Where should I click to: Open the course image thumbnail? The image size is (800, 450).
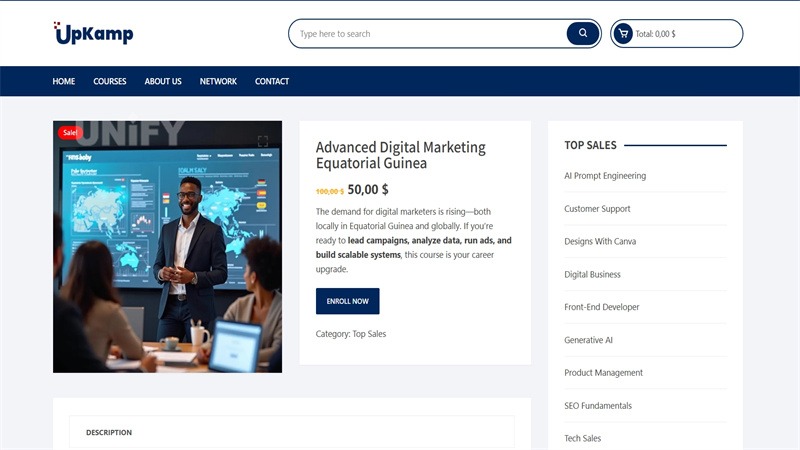(x=167, y=247)
